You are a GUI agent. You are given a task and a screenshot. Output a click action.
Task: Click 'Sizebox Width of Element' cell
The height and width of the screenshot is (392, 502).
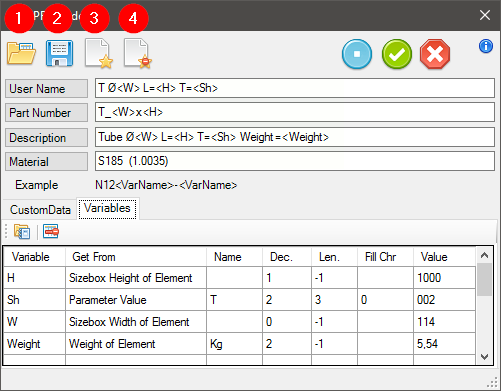click(x=136, y=322)
